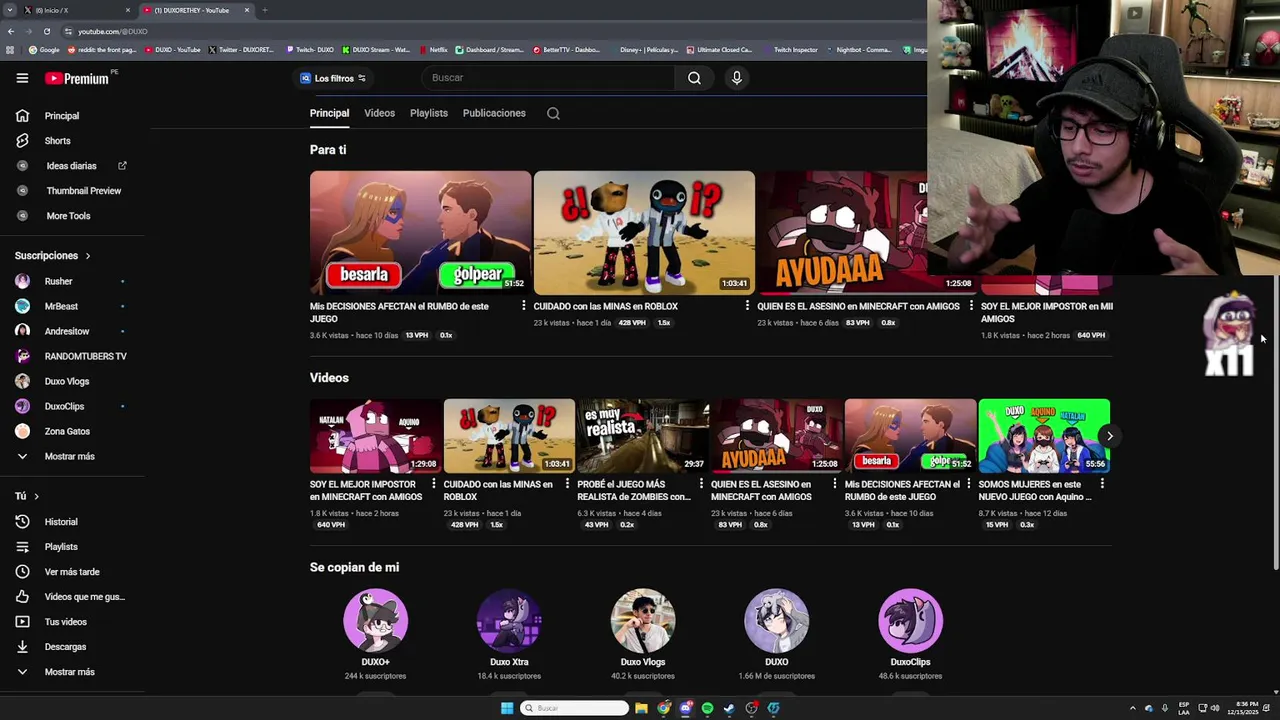Viewport: 1280px width, 720px height.
Task: Open the YouTube hamburger guide menu
Action: click(x=22, y=78)
